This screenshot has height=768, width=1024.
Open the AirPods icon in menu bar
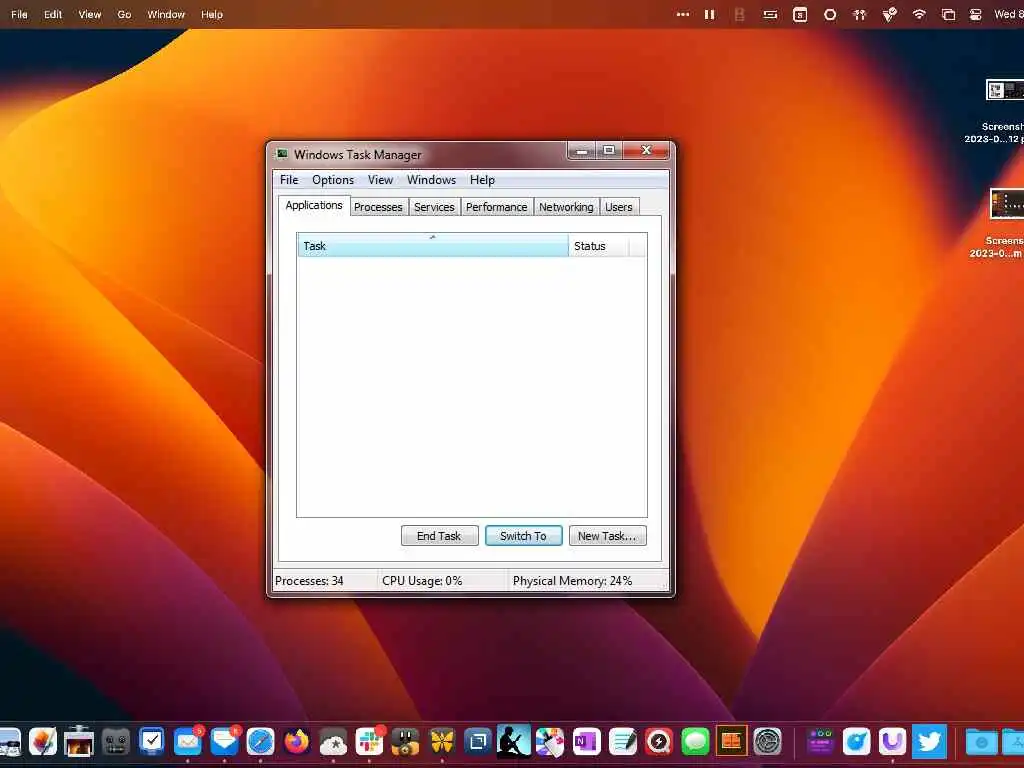click(x=859, y=14)
